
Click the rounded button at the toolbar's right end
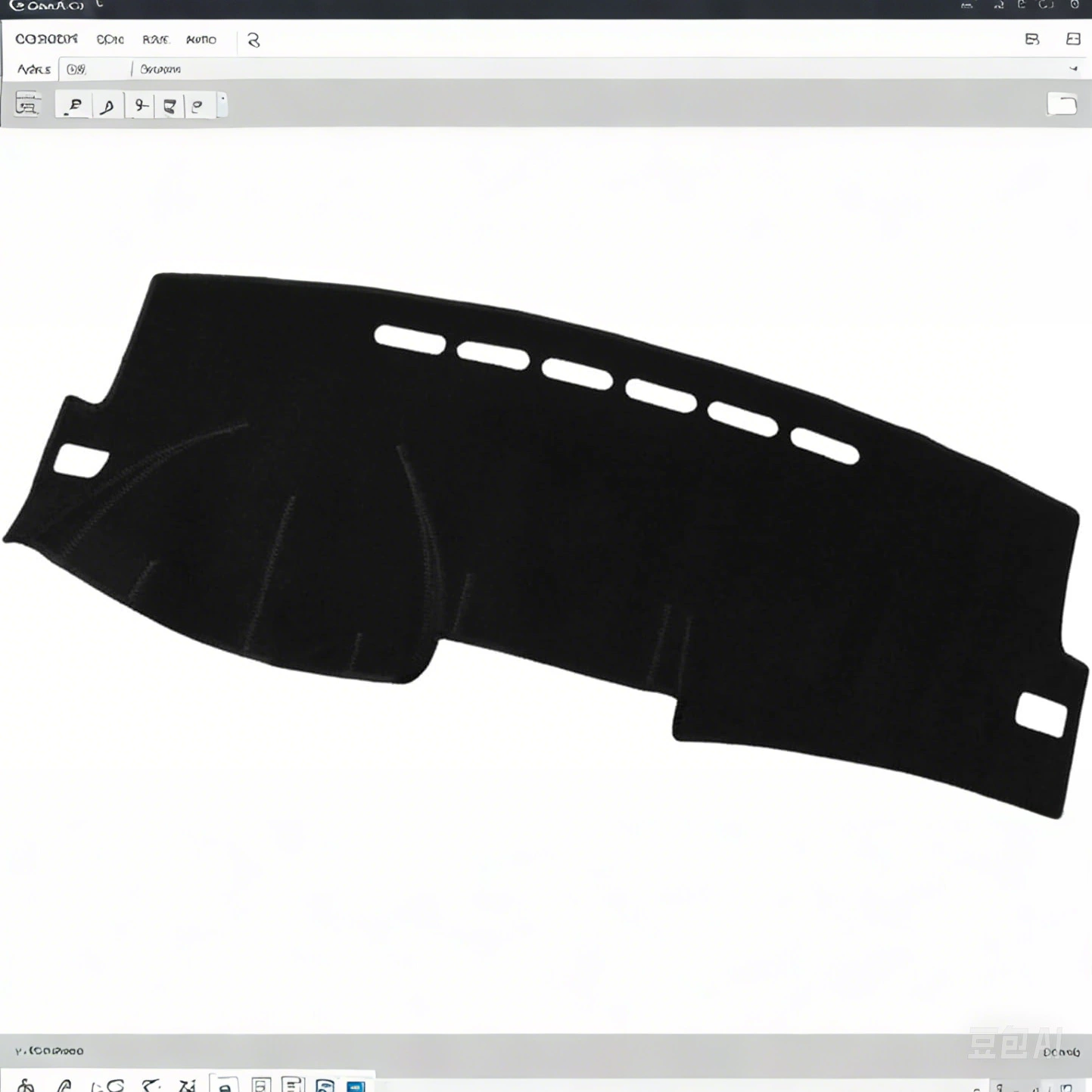point(1062,104)
